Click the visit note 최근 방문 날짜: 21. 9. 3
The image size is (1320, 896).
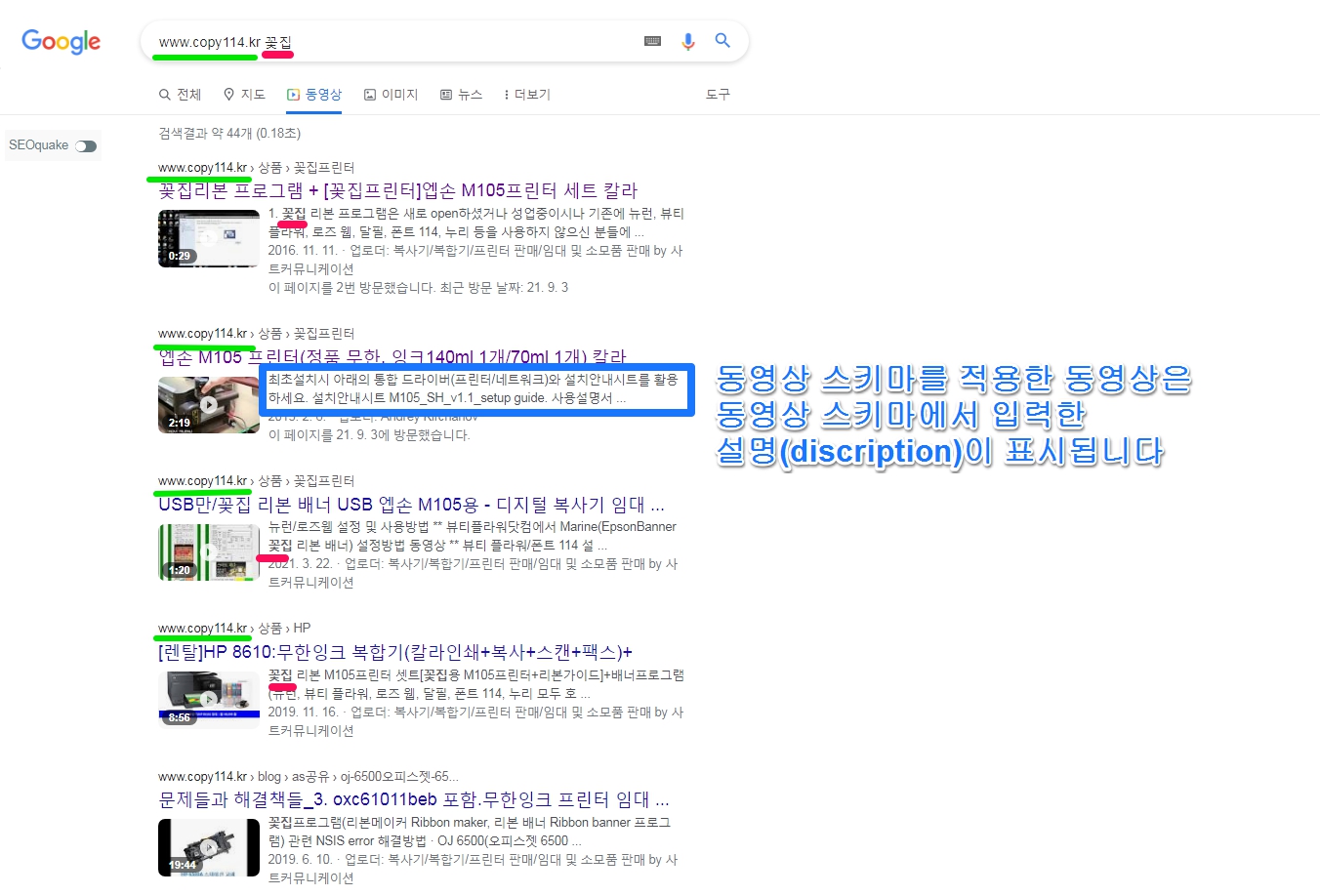(504, 288)
